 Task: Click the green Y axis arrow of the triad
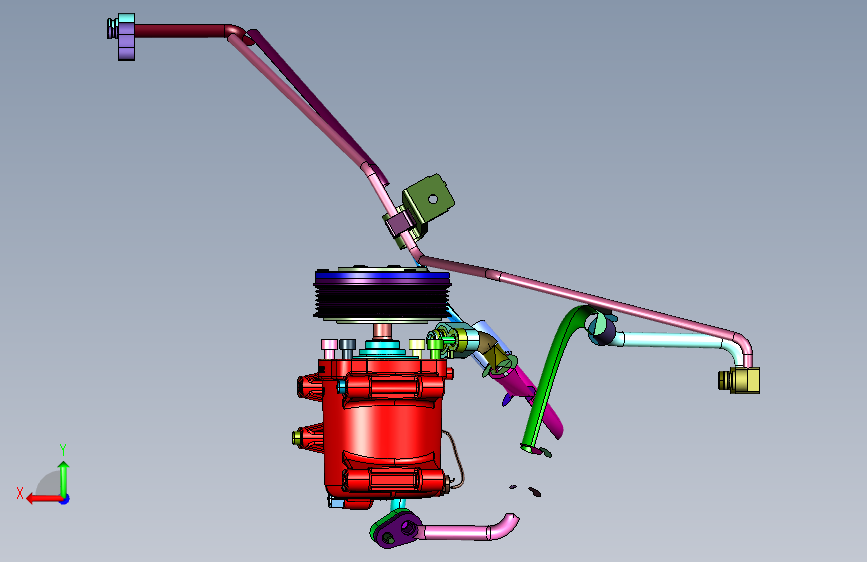64,479
